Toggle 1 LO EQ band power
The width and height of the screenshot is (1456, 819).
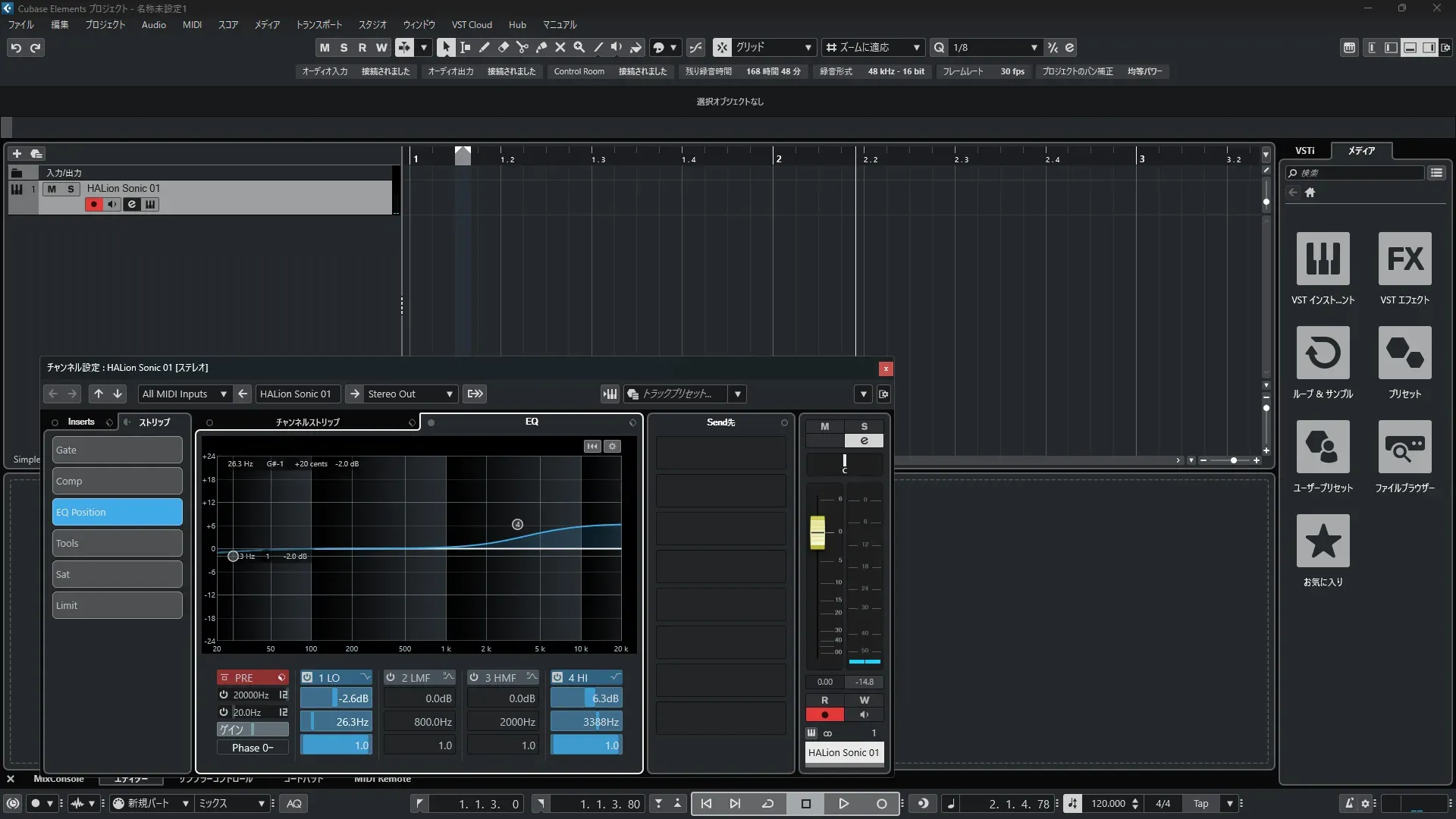[307, 677]
